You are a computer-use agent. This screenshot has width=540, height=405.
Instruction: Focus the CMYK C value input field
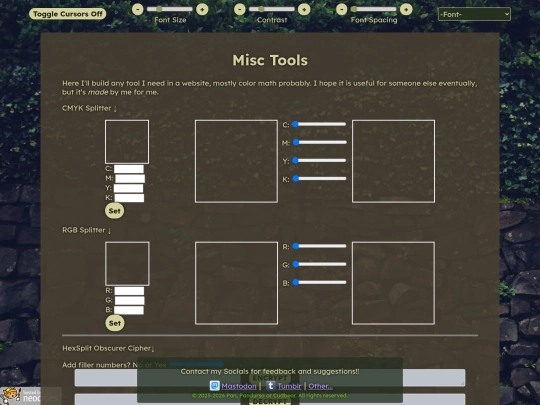pos(129,169)
